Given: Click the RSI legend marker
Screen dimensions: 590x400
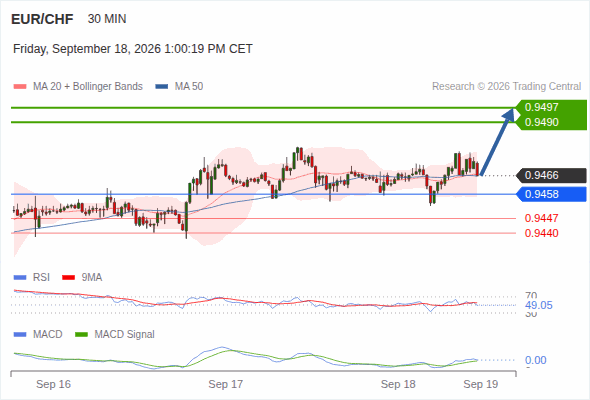Looking at the screenshot, I should point(20,278).
